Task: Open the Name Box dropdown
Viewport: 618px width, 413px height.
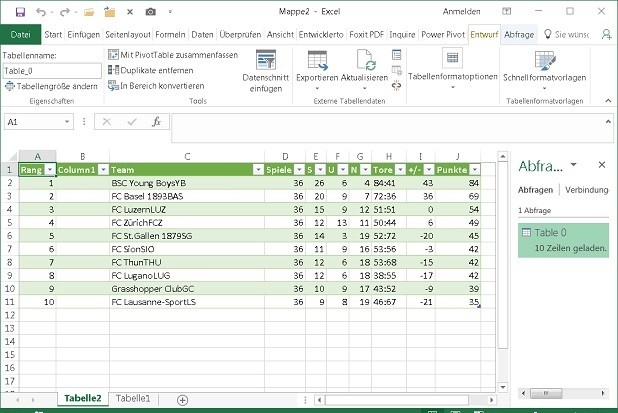Action: click(67, 122)
